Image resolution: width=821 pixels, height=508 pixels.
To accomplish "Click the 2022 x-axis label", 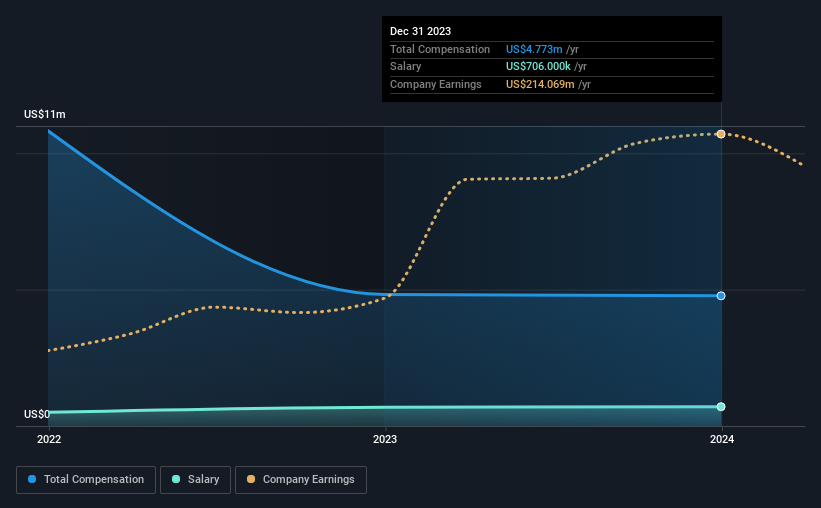I will tap(49, 439).
